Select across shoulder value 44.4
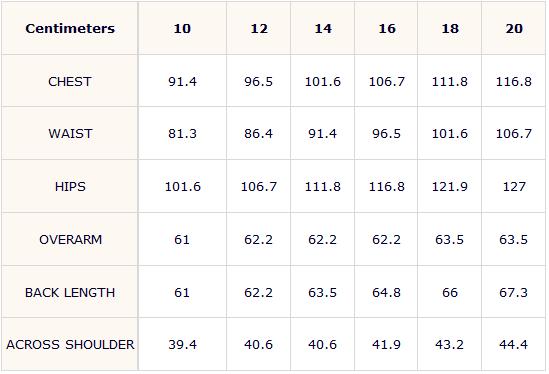This screenshot has height=374, width=549. 513,345
